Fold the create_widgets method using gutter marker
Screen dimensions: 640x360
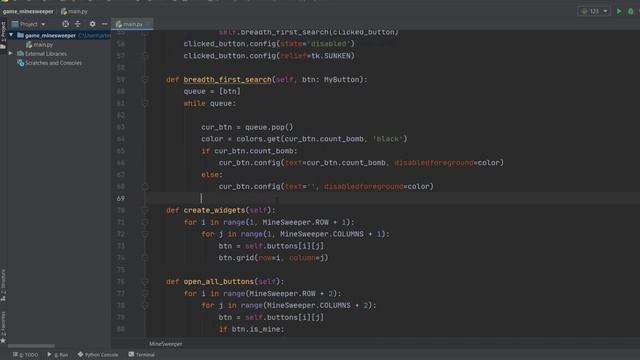[145, 210]
